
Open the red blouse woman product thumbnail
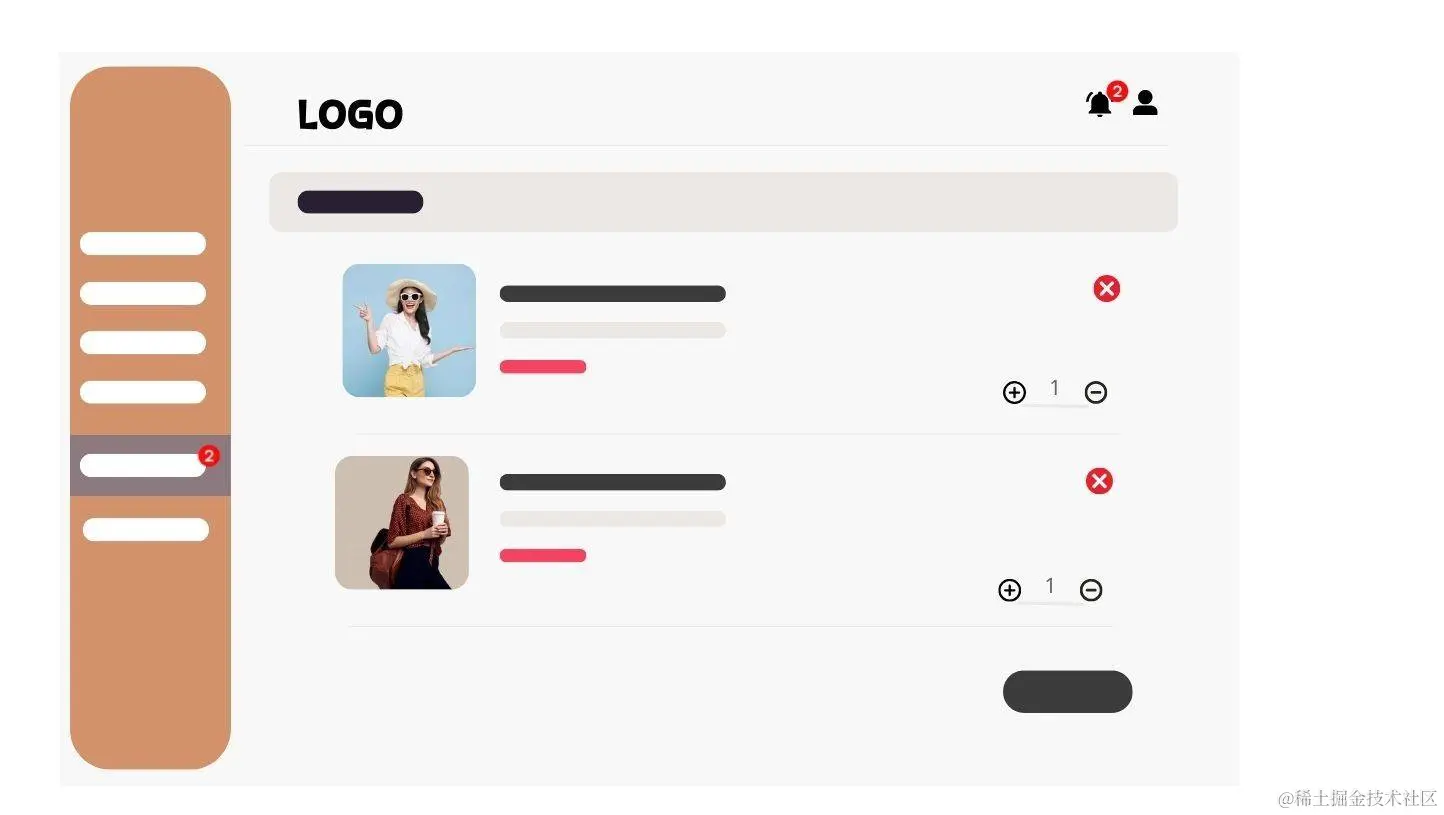pos(402,522)
